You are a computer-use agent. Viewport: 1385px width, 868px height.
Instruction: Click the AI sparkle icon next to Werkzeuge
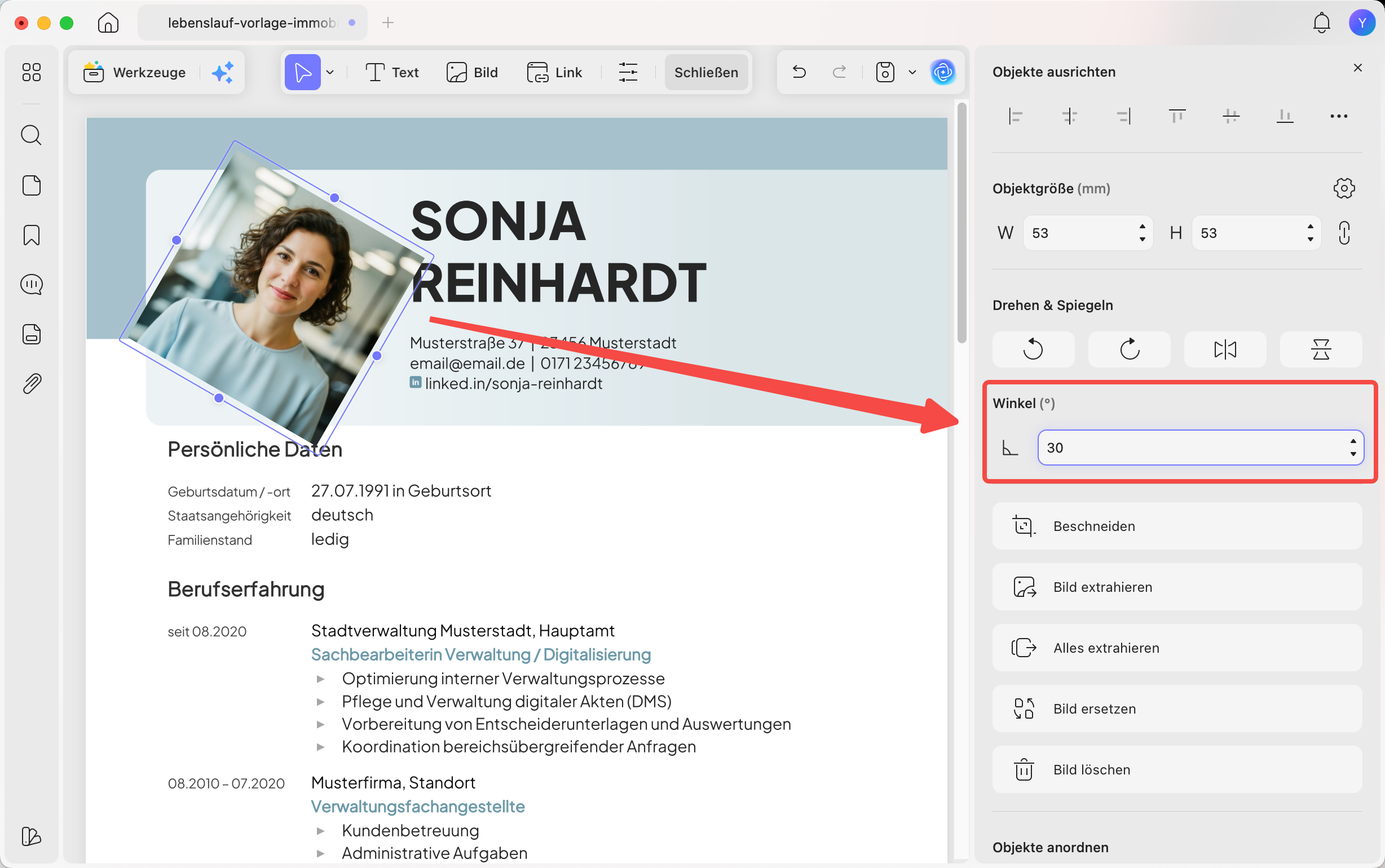pyautogui.click(x=223, y=72)
